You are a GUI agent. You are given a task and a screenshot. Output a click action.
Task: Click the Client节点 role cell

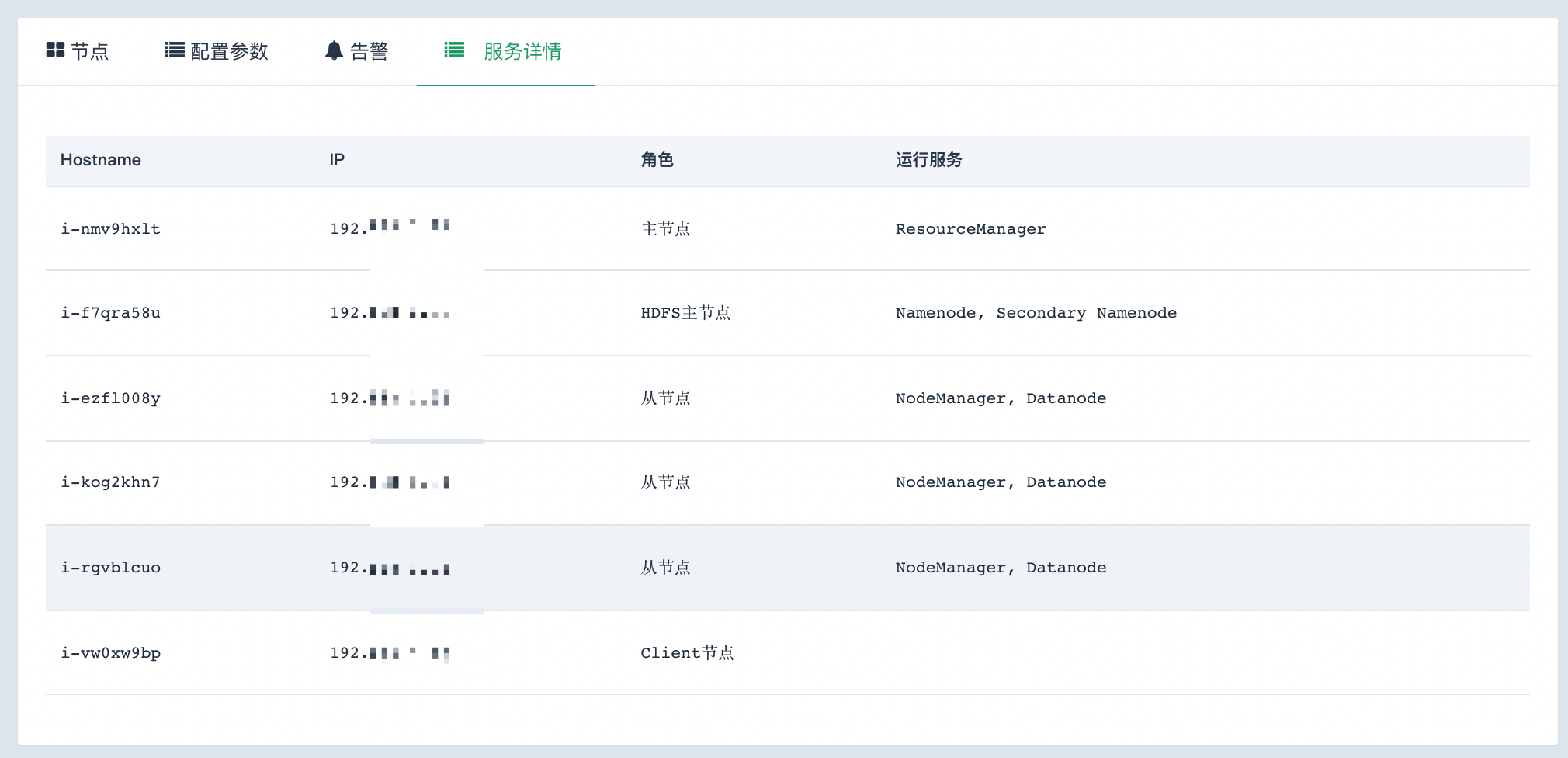[x=687, y=653]
